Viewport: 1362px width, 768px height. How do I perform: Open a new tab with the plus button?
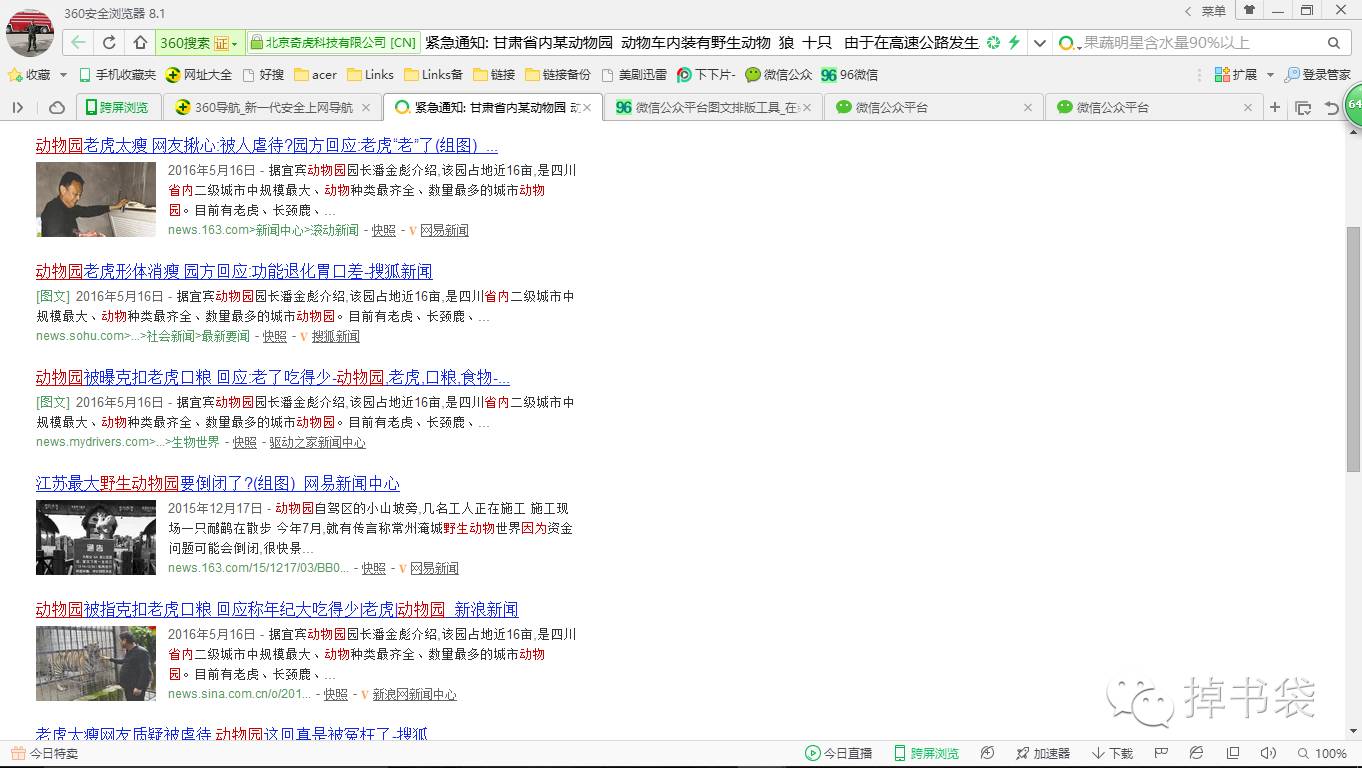point(1274,107)
